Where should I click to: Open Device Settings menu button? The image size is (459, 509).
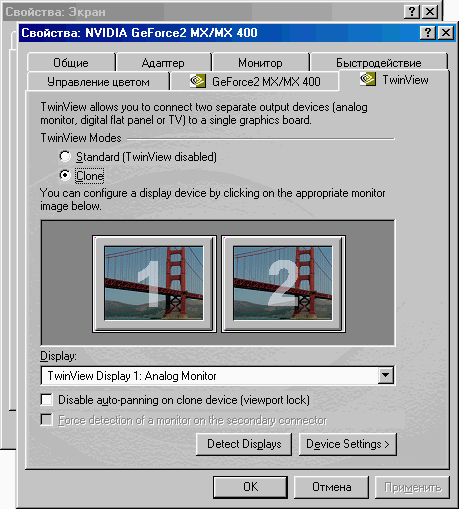(x=348, y=444)
